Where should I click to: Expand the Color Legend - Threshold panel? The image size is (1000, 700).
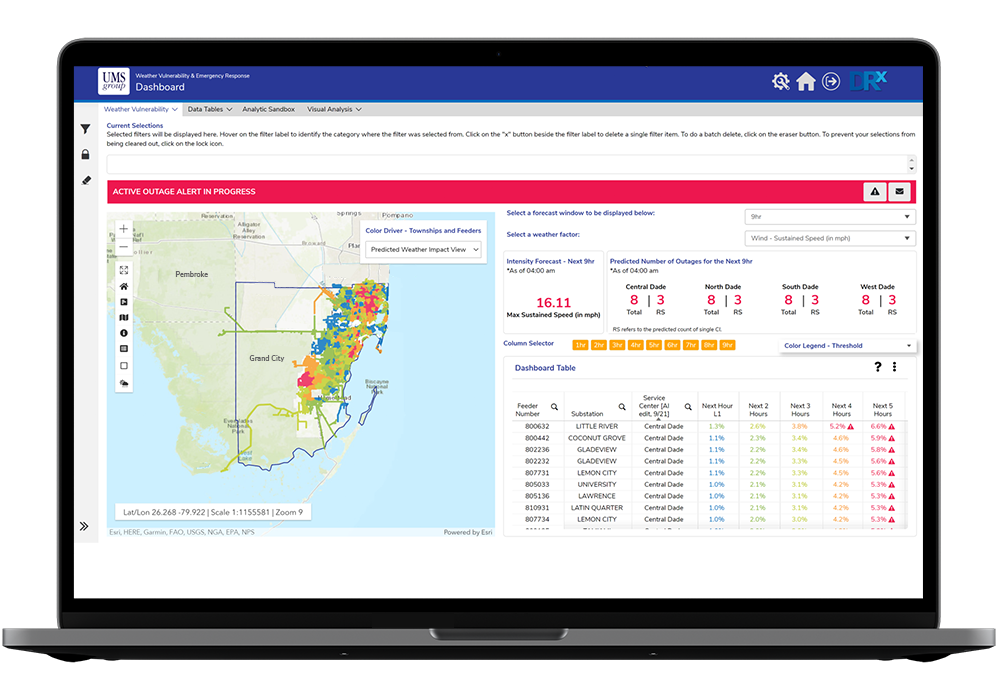point(847,346)
